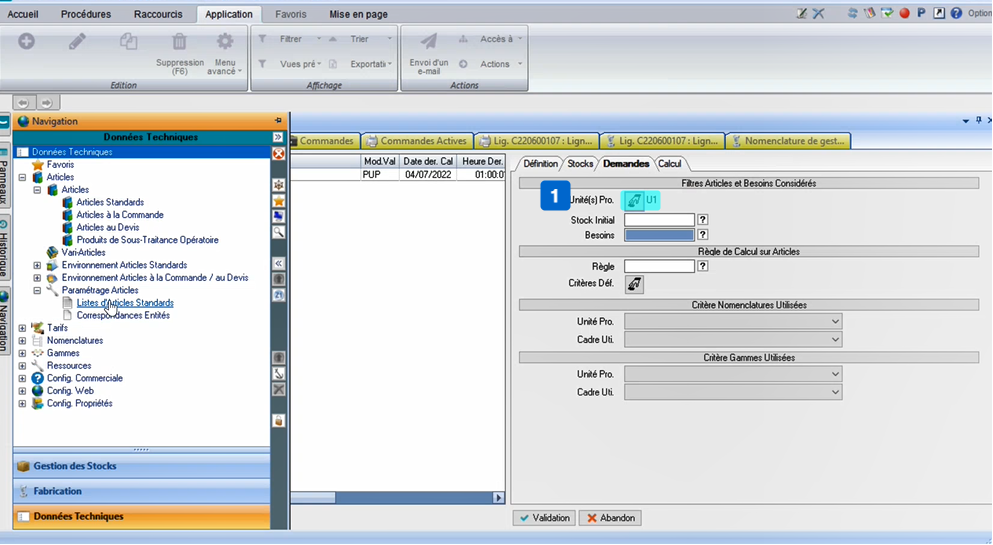993x545 pixels.
Task: Click the Unité(s) Pro. selection icon
Action: 634,200
